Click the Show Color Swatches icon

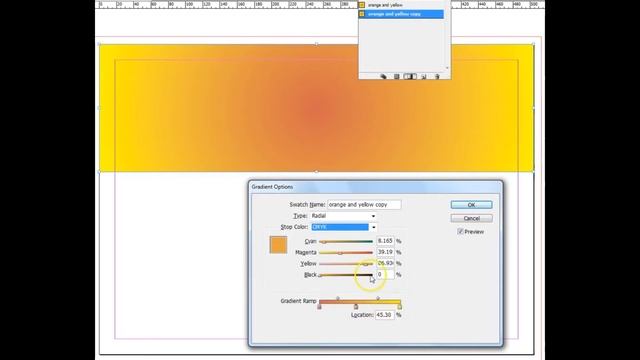click(x=396, y=76)
